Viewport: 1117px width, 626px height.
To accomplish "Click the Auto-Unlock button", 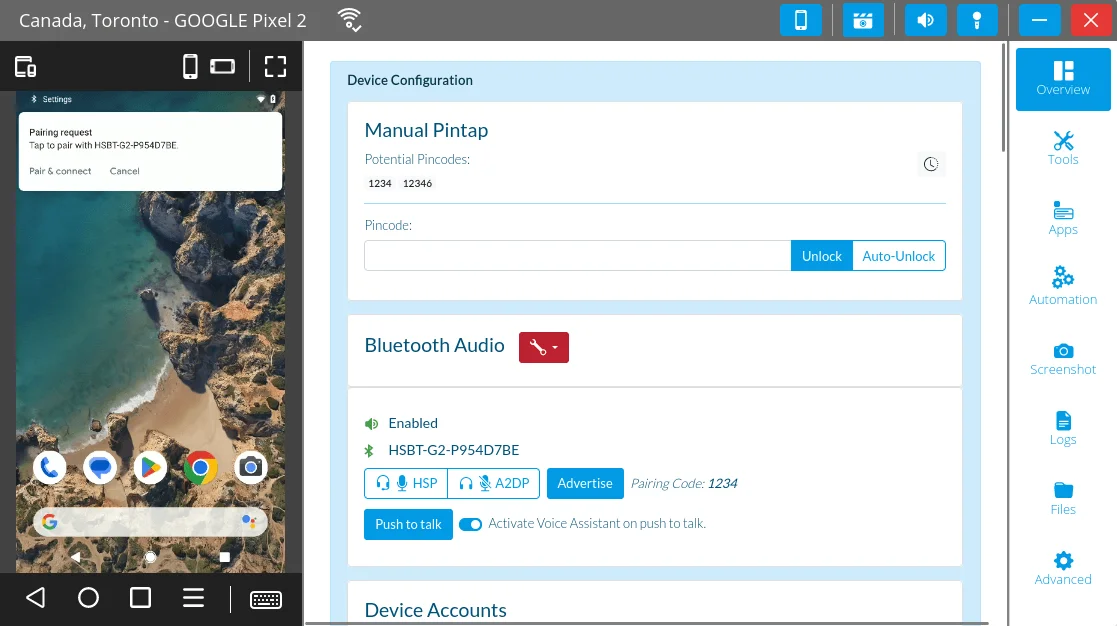I will [899, 256].
